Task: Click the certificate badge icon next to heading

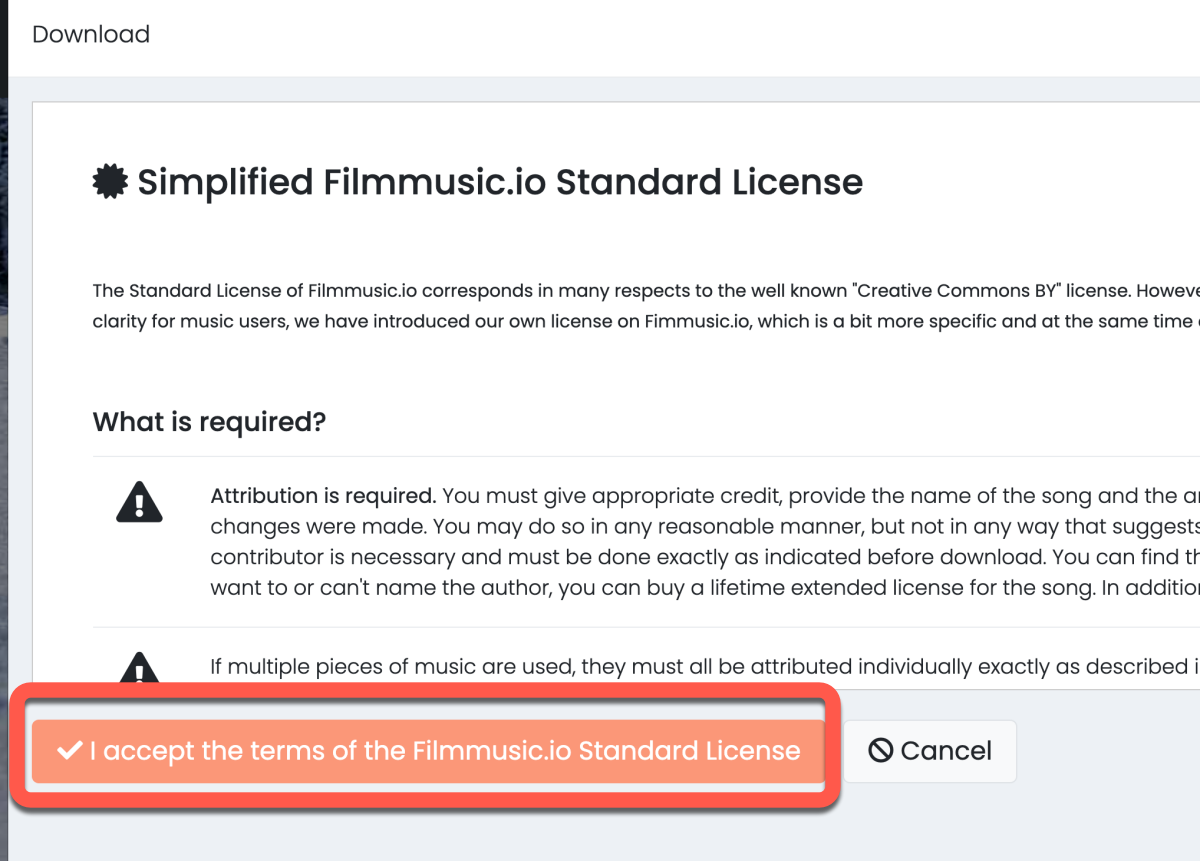Action: [110, 182]
